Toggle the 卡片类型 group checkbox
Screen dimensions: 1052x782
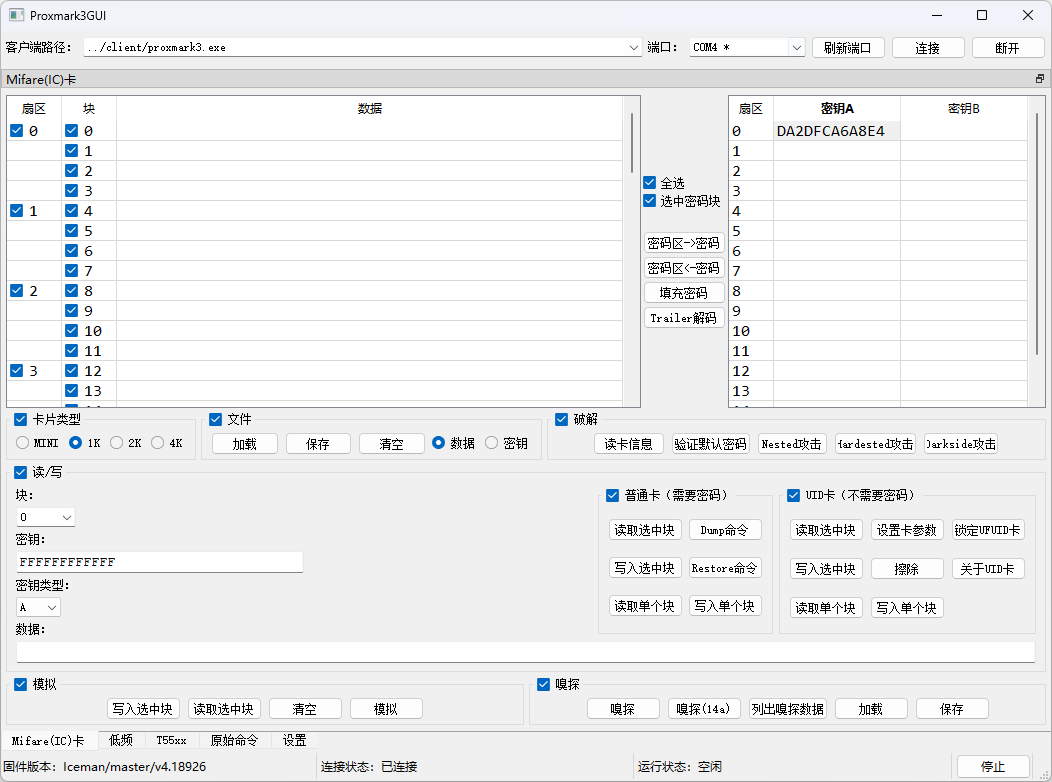point(21,419)
